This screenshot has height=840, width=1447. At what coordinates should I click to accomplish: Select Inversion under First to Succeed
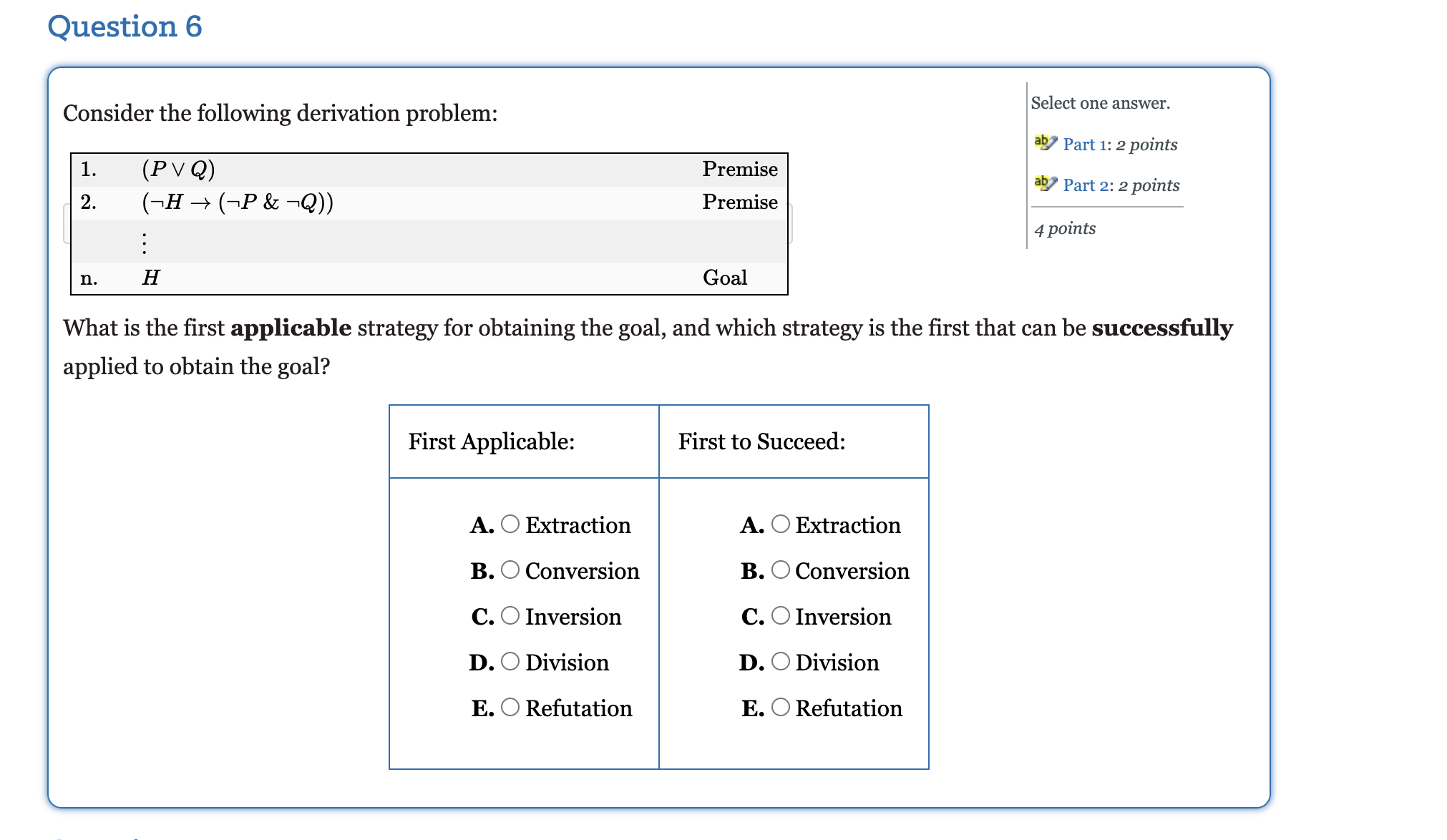pos(779,617)
